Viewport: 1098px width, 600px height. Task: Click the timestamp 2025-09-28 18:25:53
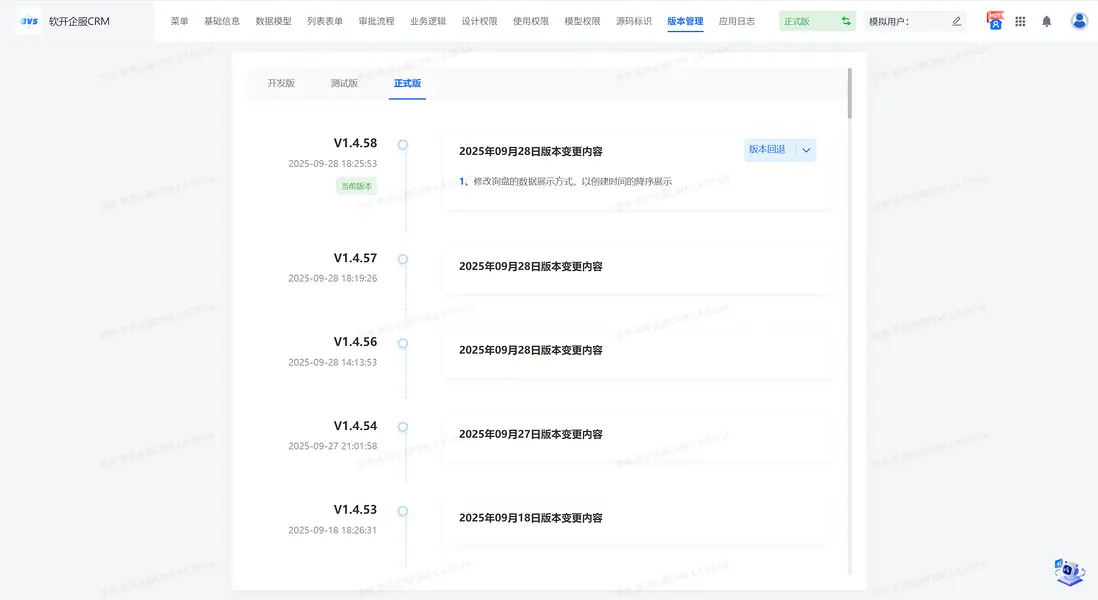click(333, 164)
